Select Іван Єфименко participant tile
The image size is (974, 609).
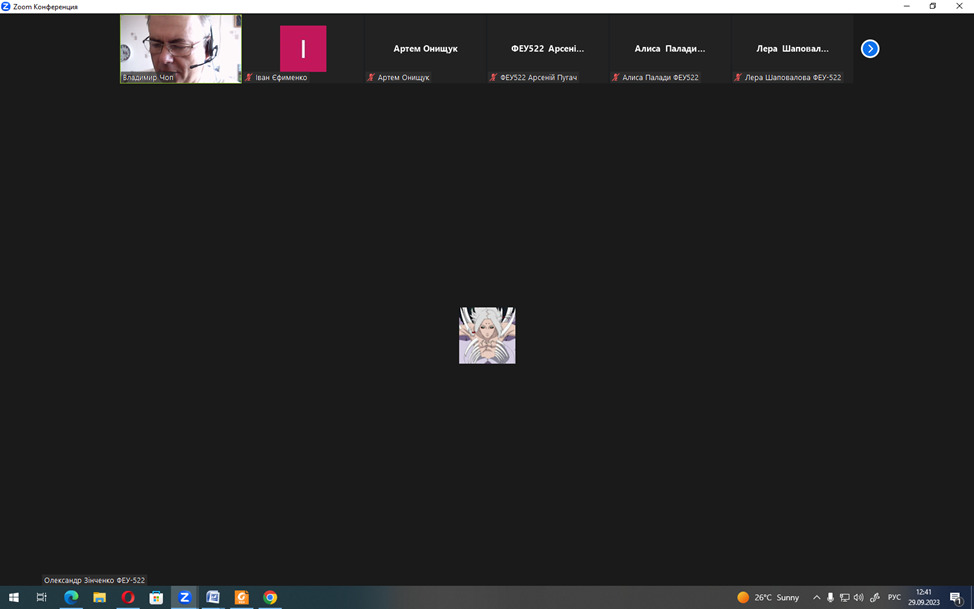point(303,48)
